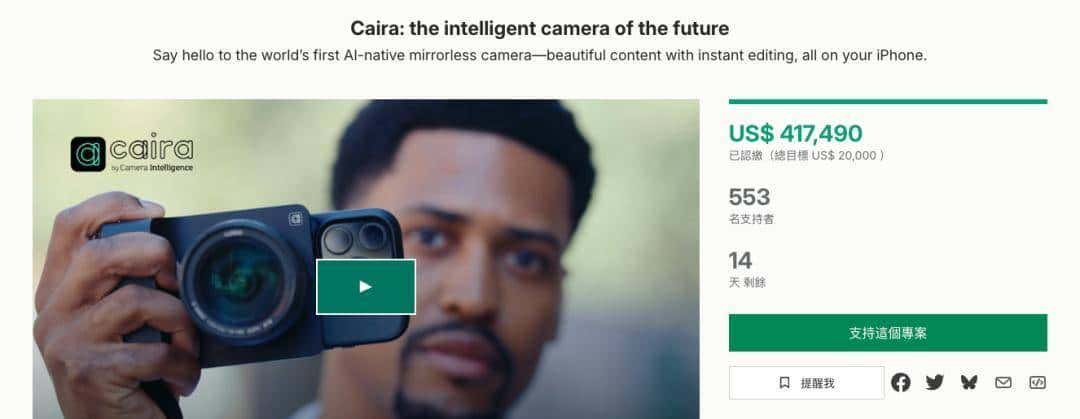
Task: Click the camera lens in the video
Action: tap(239, 281)
